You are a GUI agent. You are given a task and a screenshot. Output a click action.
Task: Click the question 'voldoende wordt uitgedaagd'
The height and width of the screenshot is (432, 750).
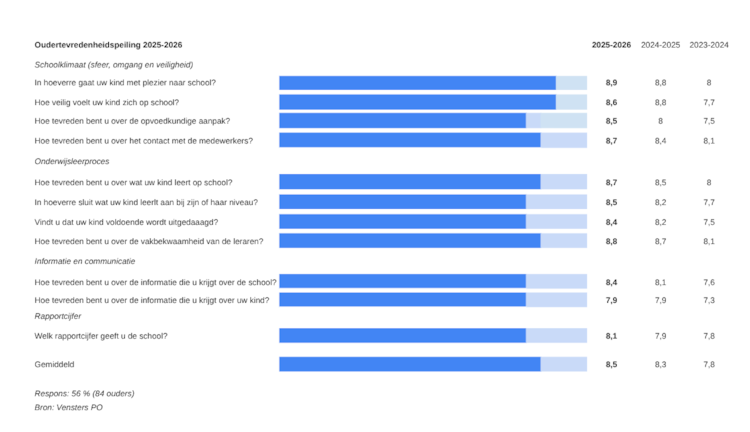[x=126, y=222]
